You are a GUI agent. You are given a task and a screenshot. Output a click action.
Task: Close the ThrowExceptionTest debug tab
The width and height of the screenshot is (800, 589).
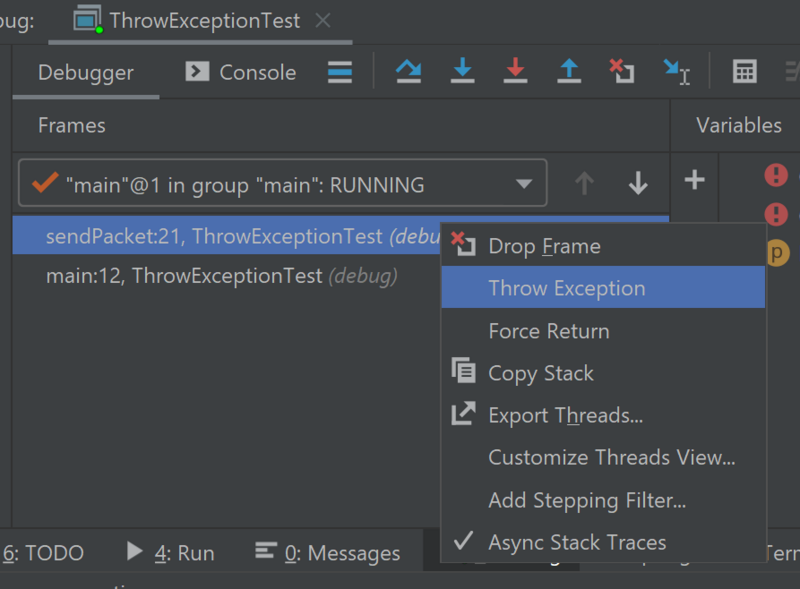[x=322, y=20]
